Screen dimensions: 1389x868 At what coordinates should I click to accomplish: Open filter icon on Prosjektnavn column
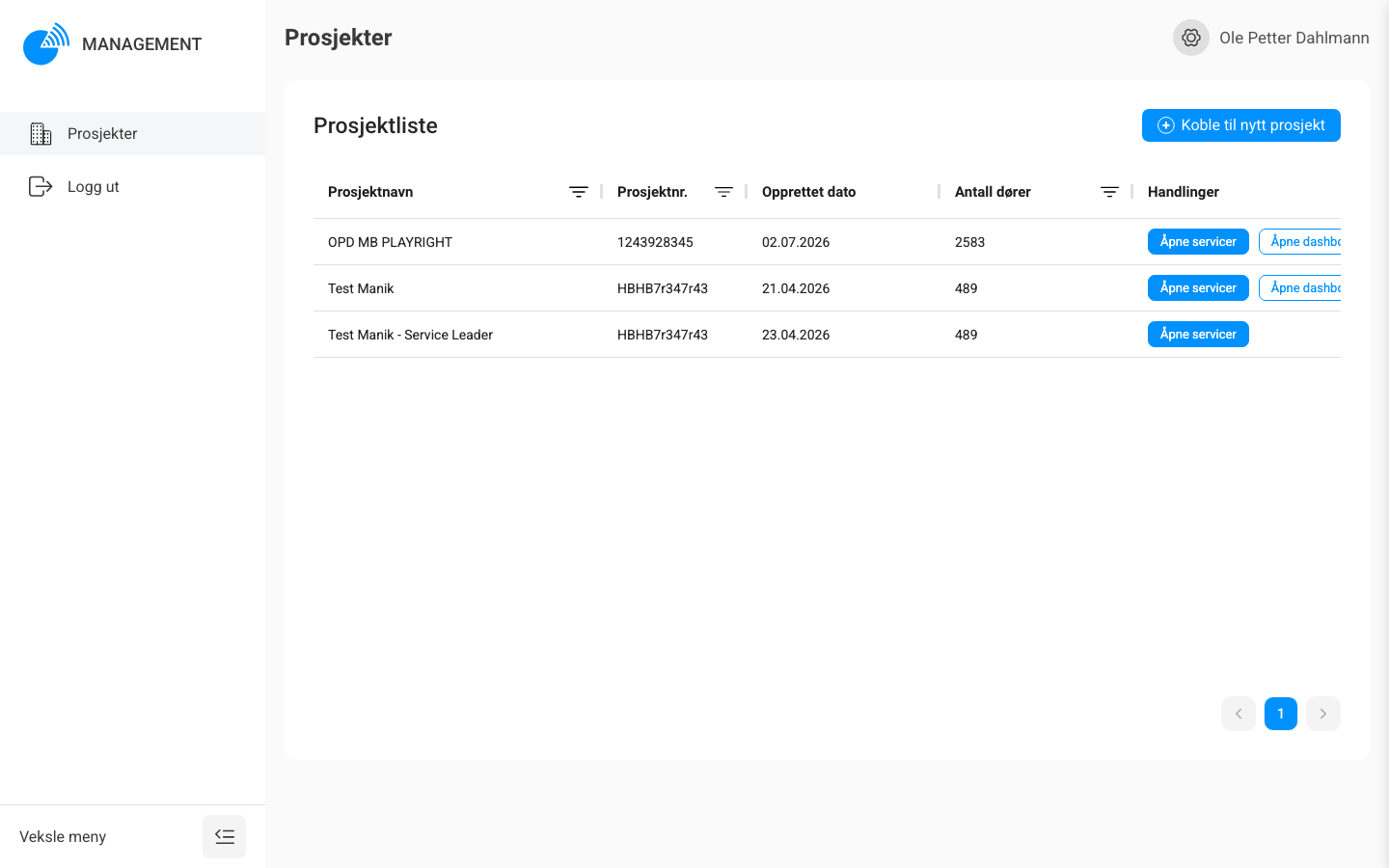579,192
